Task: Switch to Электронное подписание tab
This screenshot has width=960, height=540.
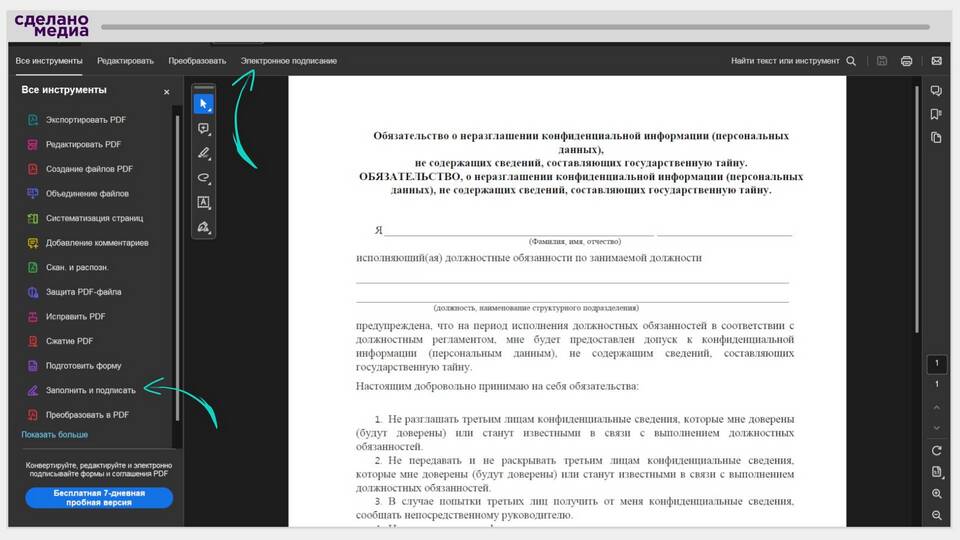Action: pos(288,61)
